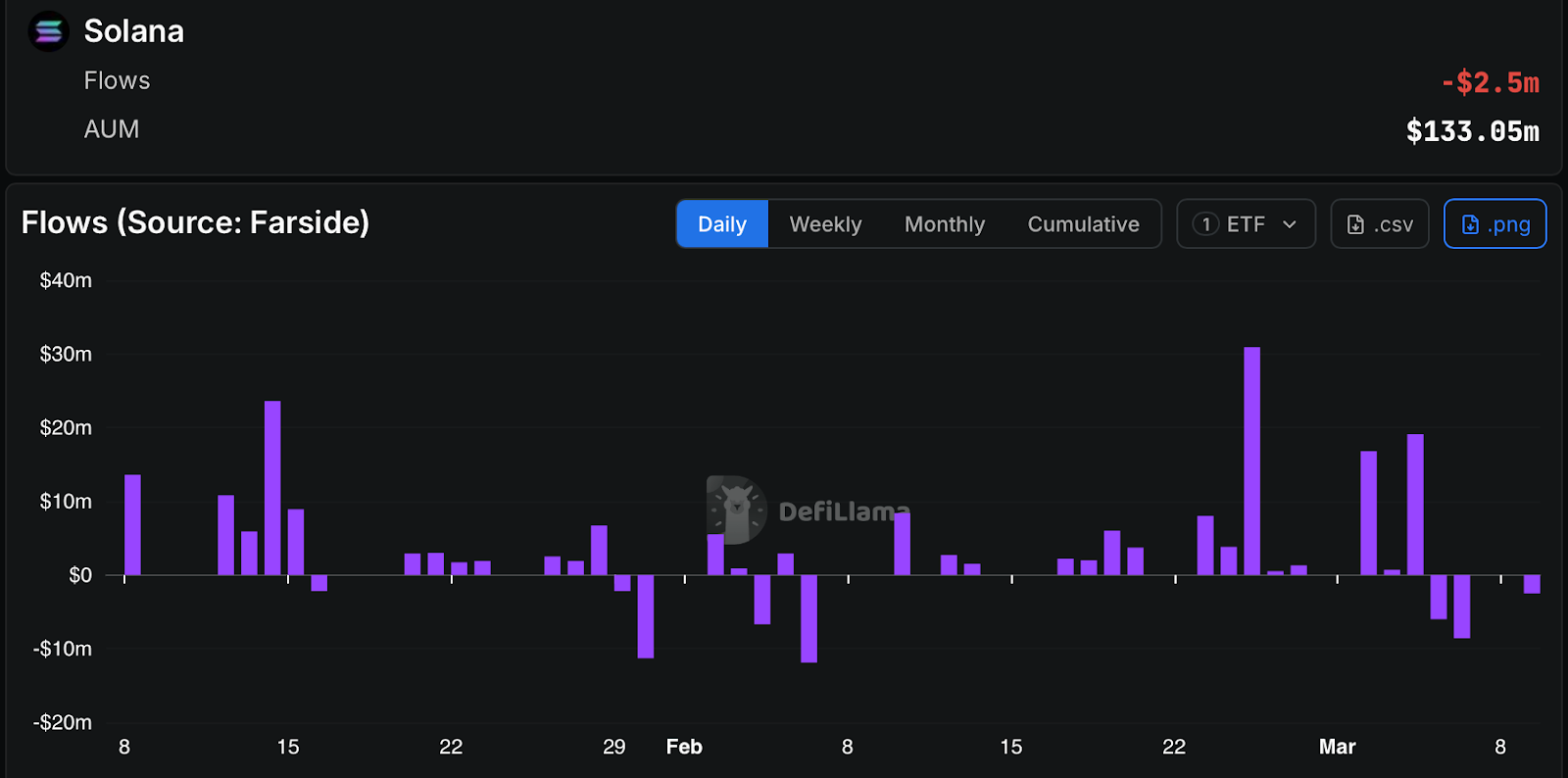Click the Solana logo icon

(48, 31)
